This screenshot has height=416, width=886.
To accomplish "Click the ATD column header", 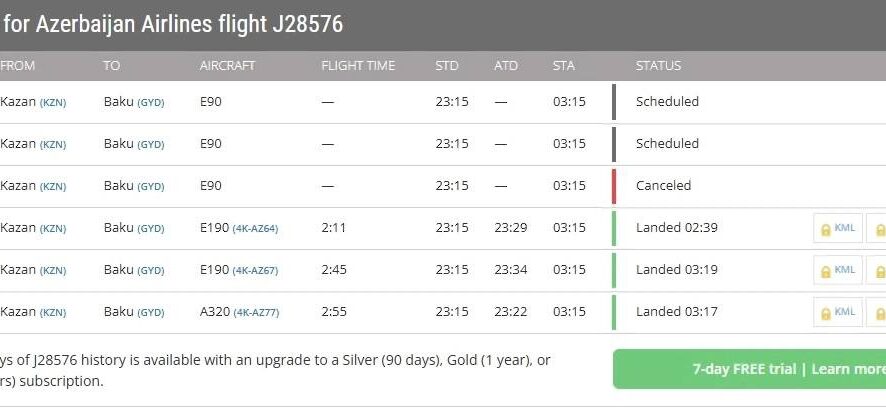I will (x=506, y=66).
